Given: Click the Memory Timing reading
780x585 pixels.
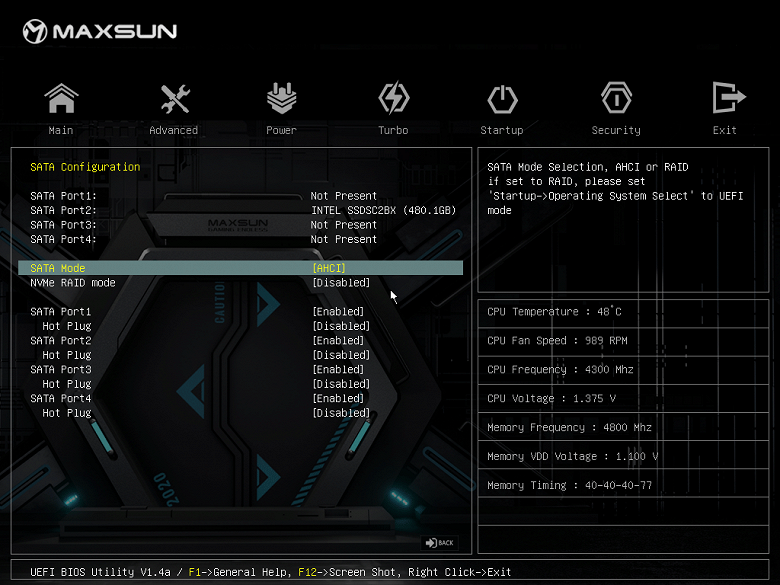Looking at the screenshot, I should click(570, 485).
